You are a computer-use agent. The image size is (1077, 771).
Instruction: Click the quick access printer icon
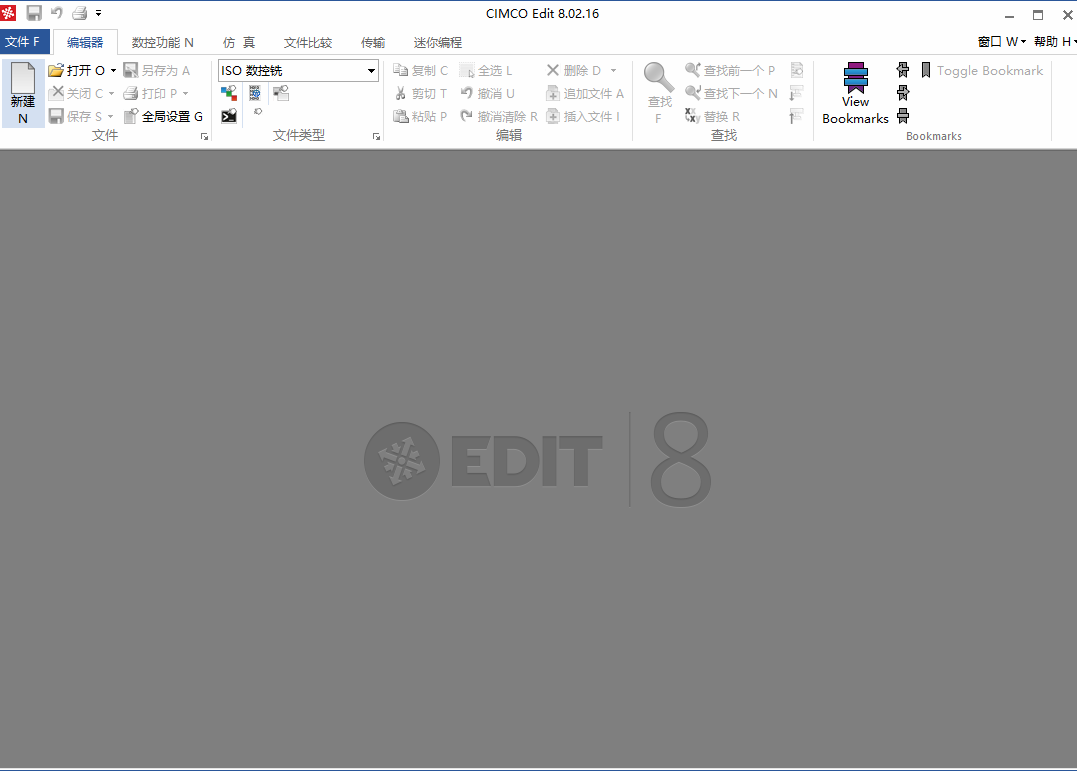(80, 12)
